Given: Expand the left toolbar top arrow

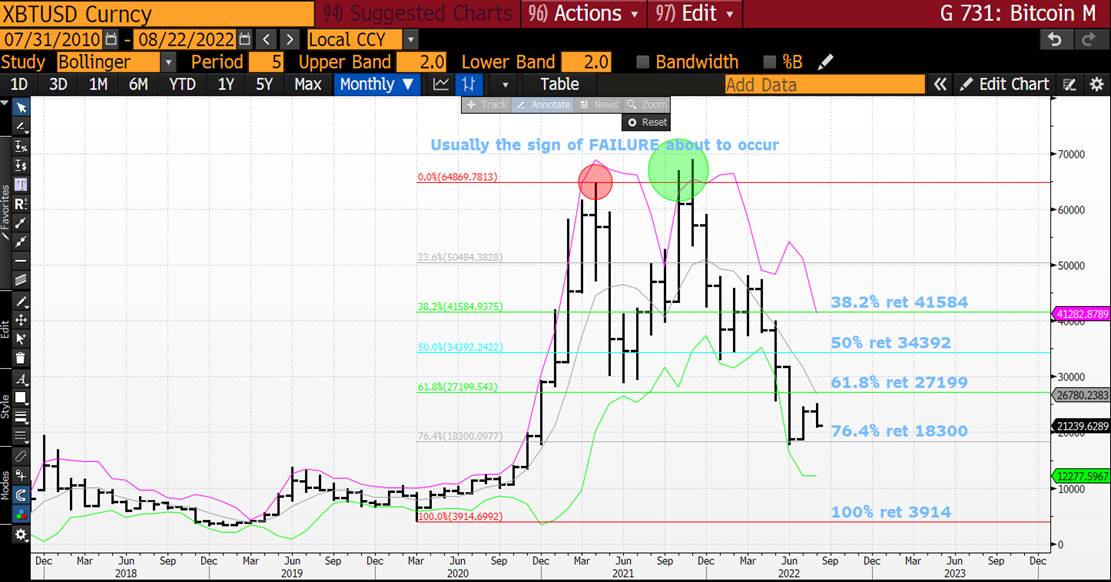Looking at the screenshot, I should point(6,103).
